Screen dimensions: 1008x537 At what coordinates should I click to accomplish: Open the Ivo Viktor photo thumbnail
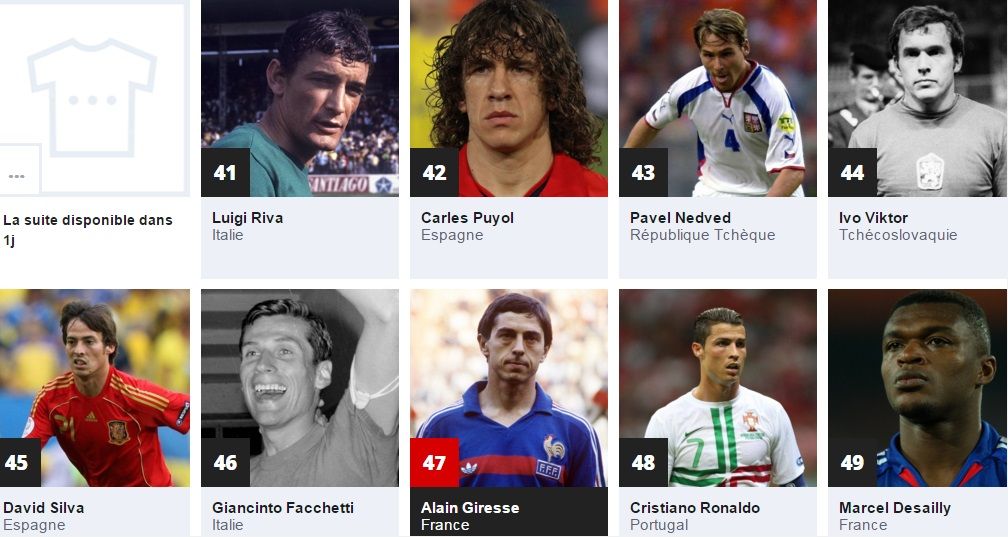click(917, 98)
